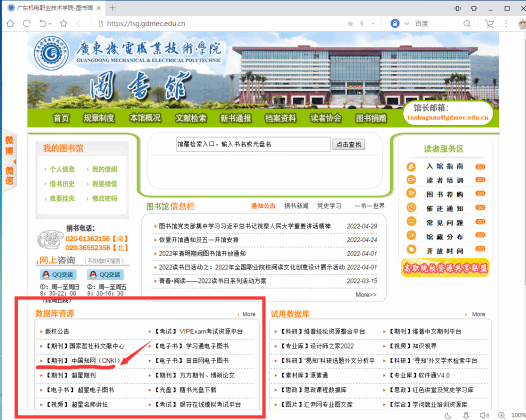Go to 首页 in the green navigation bar
526x420 pixels.
(61, 118)
